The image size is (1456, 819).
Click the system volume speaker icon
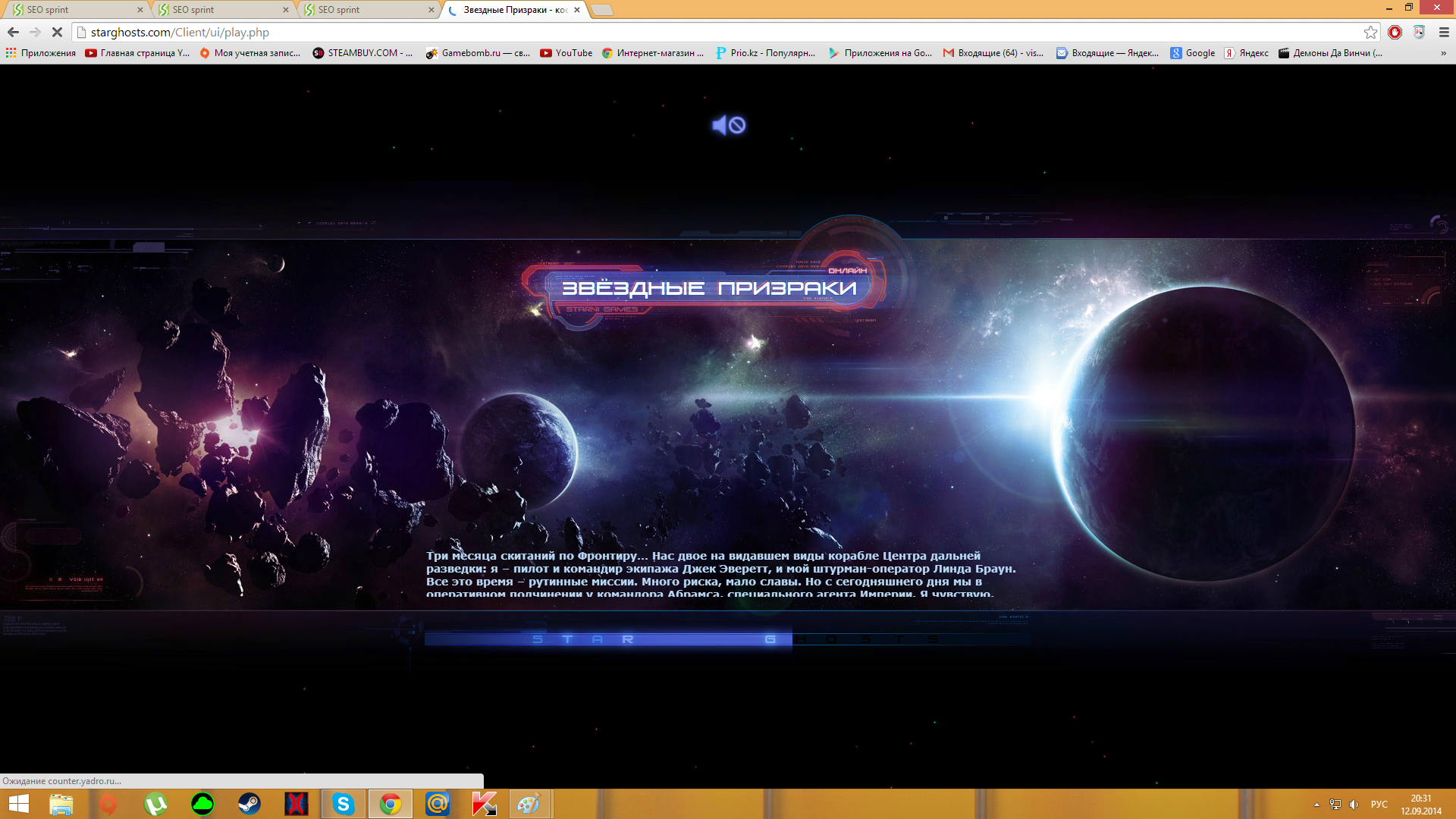click(1354, 805)
